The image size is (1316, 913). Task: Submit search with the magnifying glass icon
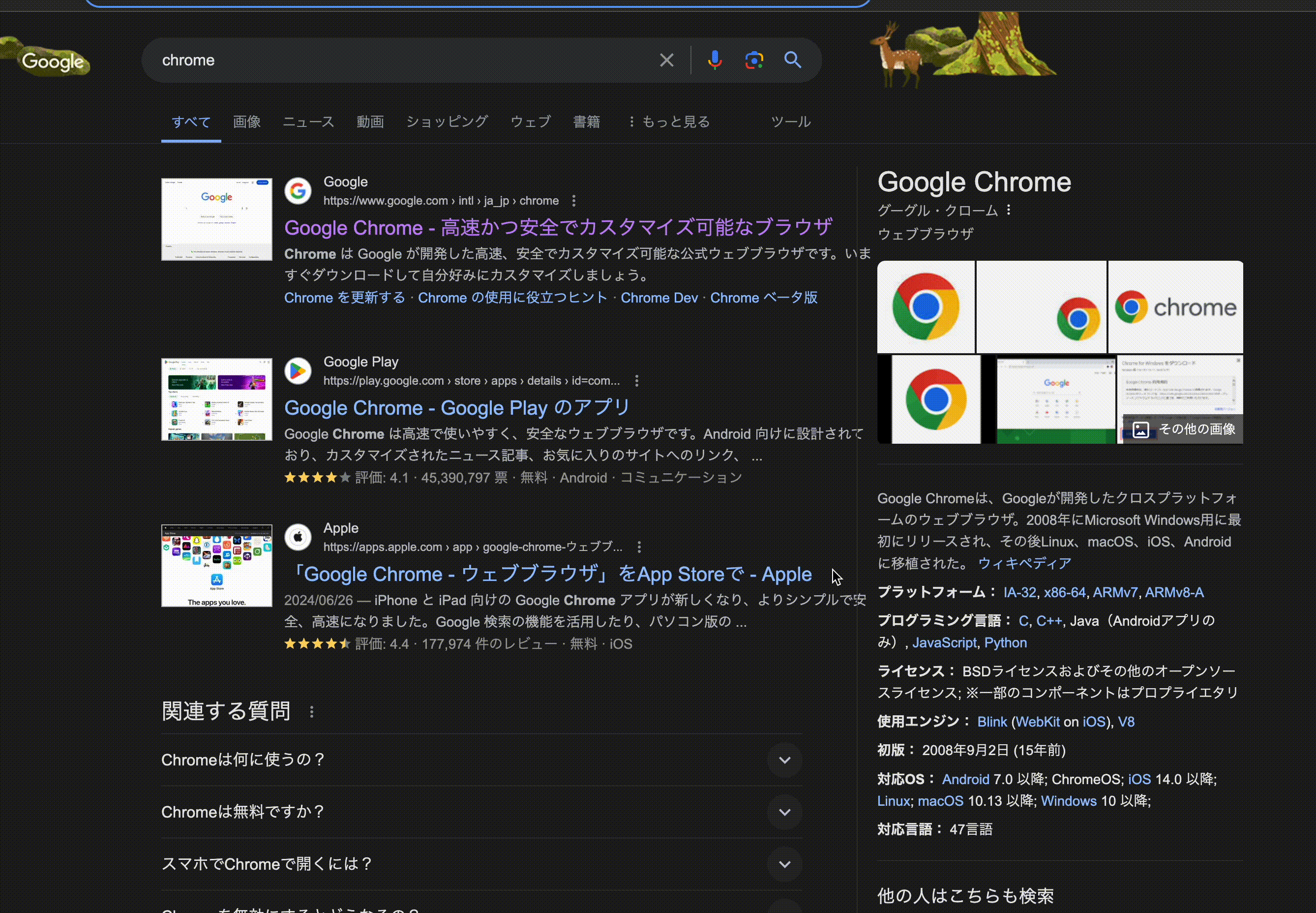click(792, 60)
